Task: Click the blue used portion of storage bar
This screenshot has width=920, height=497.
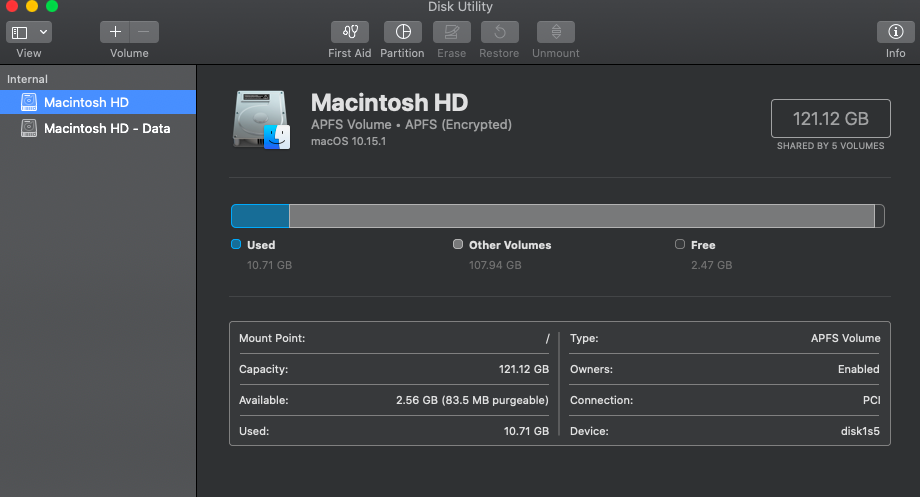Action: click(261, 216)
